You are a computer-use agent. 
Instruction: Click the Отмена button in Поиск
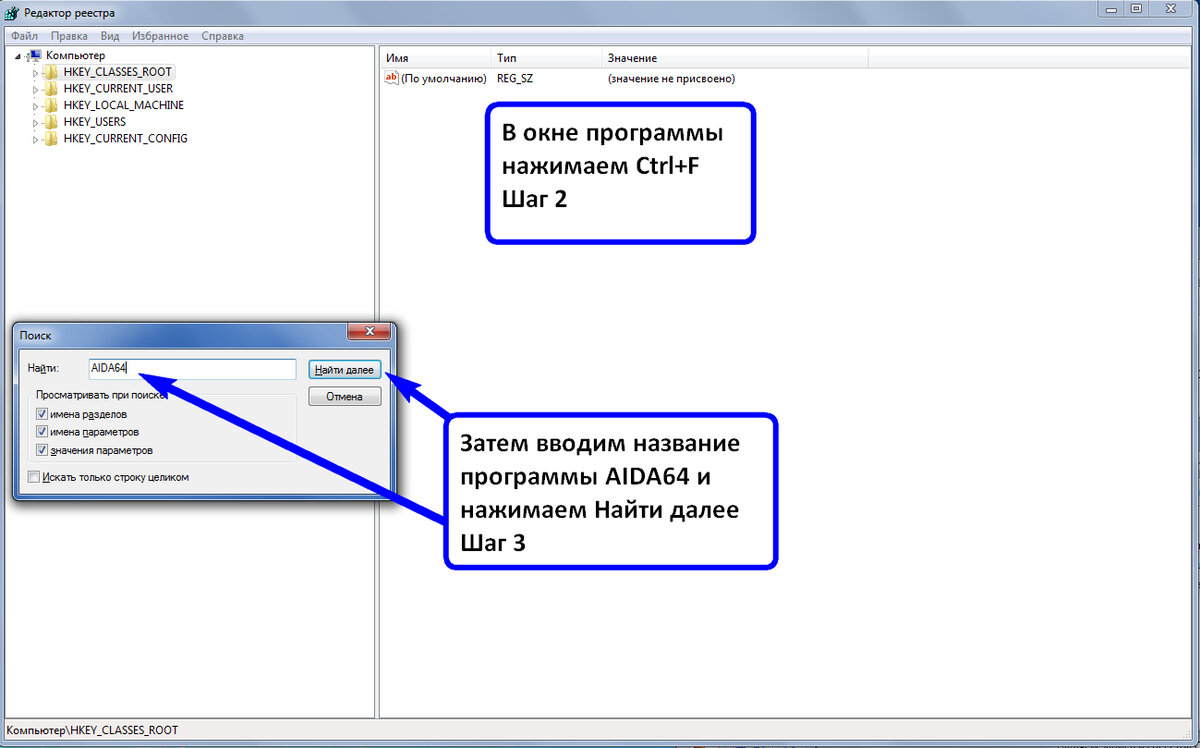point(344,397)
